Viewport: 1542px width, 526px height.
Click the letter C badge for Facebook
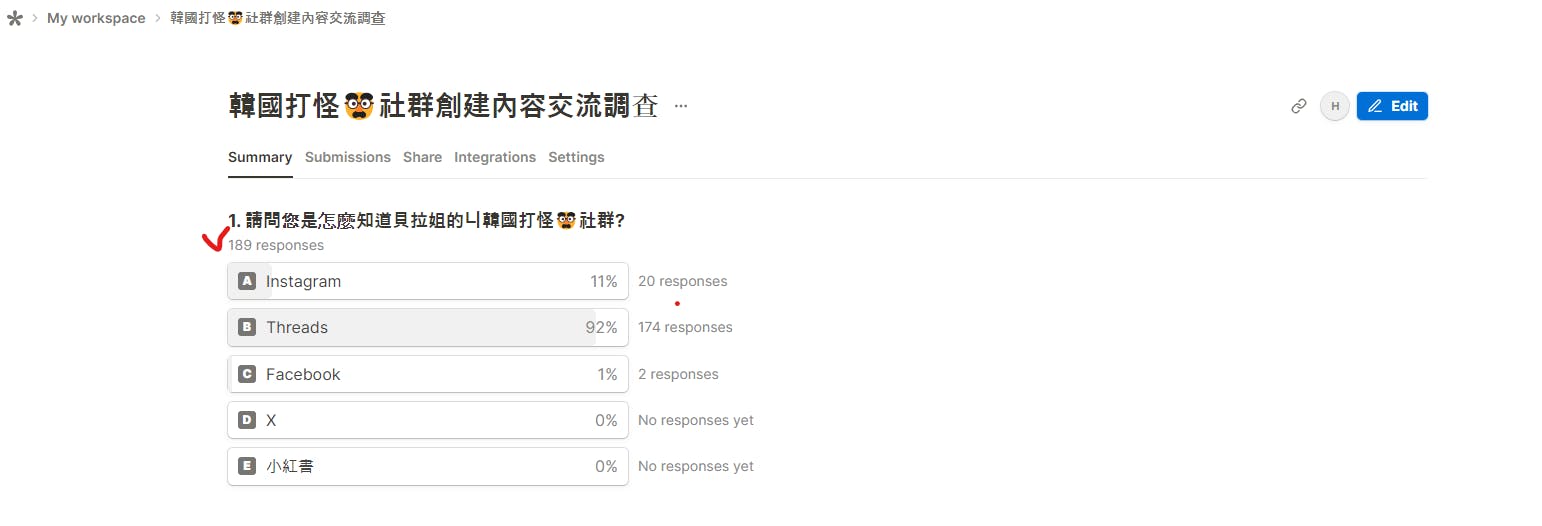(247, 374)
